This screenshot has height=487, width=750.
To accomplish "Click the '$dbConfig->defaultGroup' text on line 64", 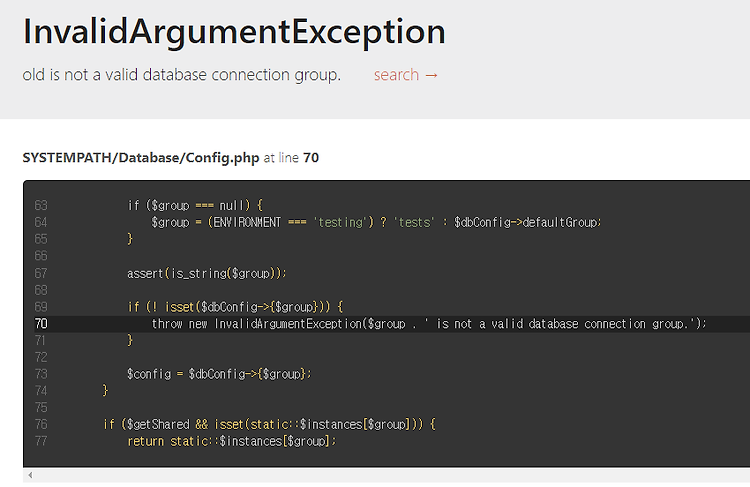I will click(528, 222).
